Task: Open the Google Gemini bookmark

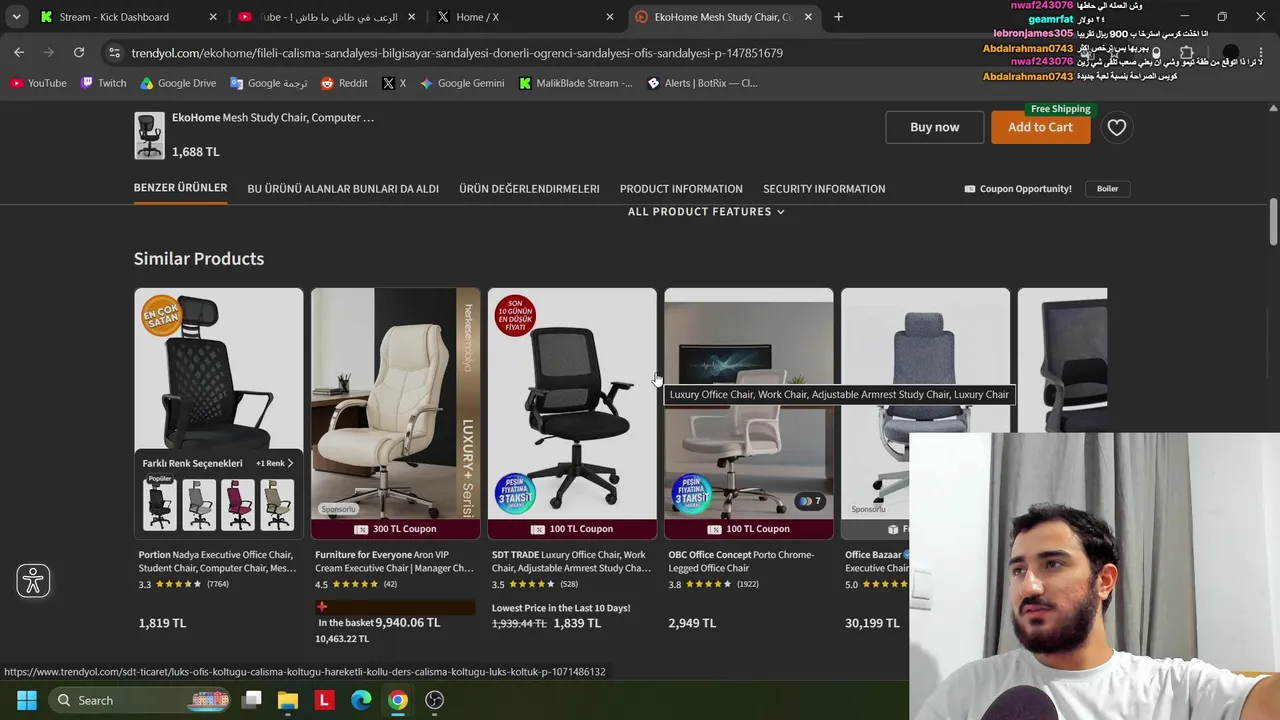Action: click(461, 83)
